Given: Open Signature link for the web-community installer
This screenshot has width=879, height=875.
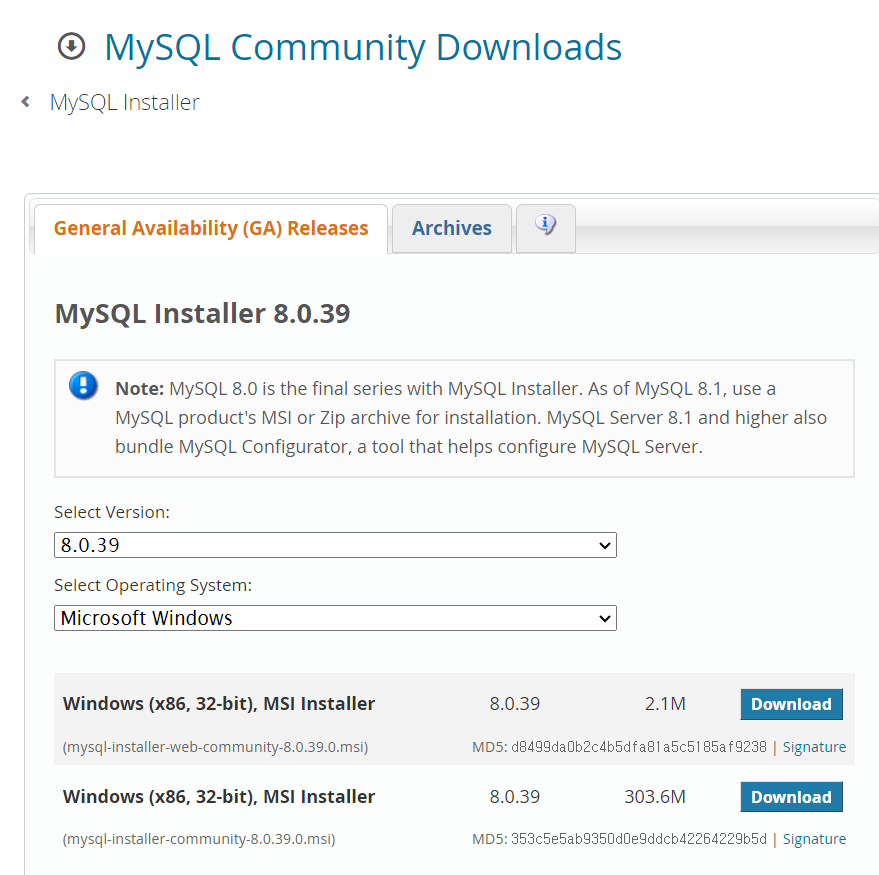Looking at the screenshot, I should click(814, 747).
